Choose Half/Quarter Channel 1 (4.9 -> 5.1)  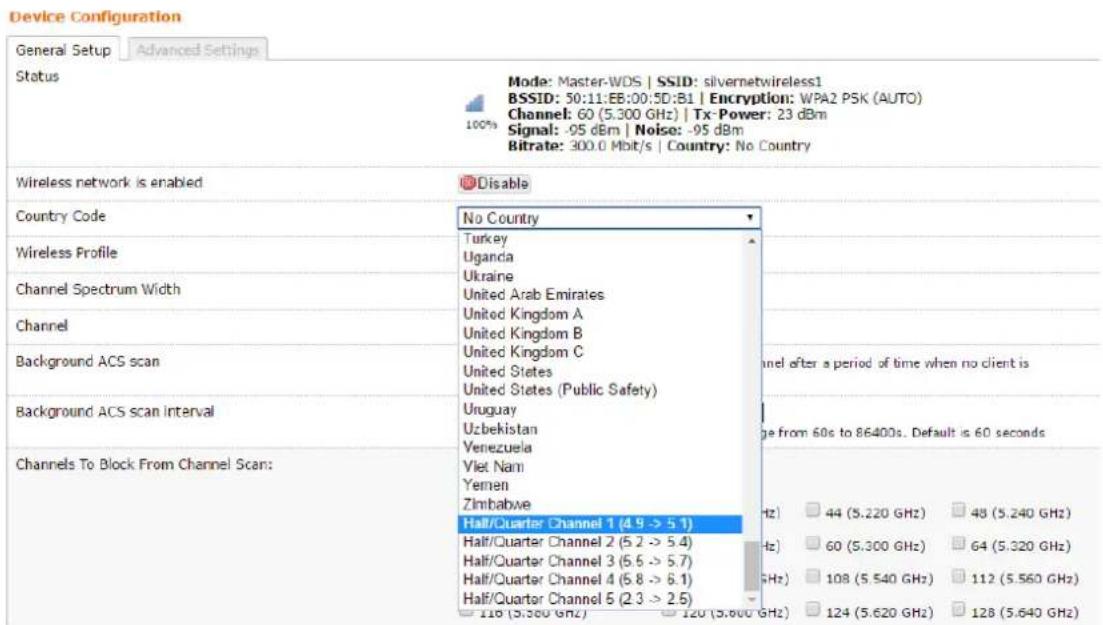click(x=600, y=524)
